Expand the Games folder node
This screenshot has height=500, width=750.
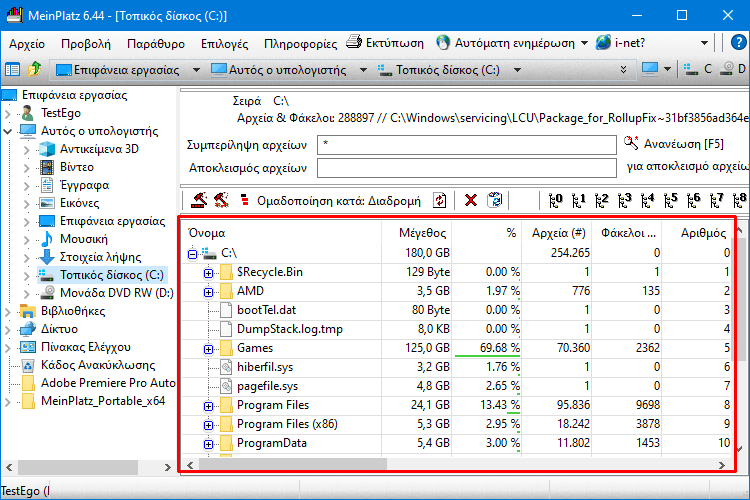tap(208, 349)
